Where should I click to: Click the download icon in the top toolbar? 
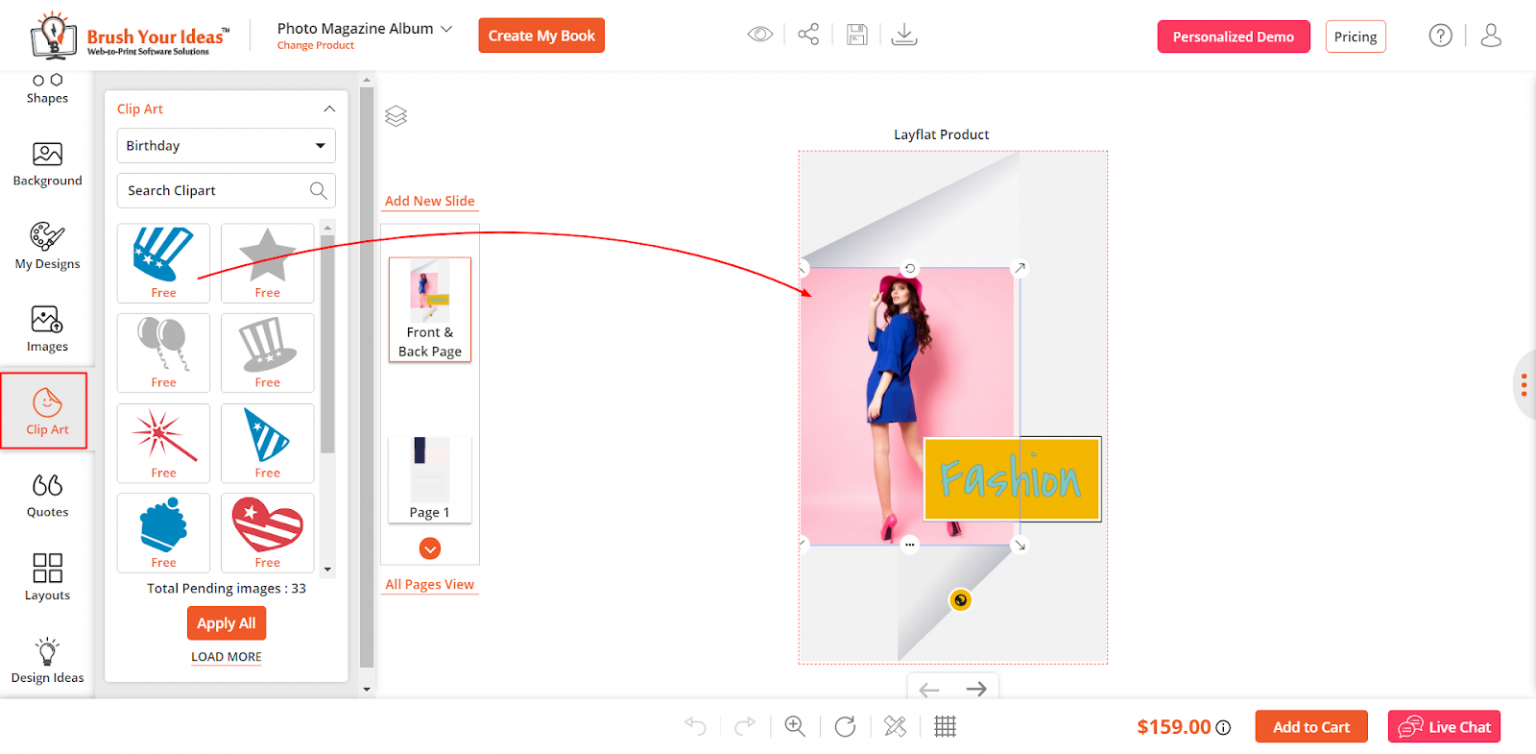click(x=904, y=33)
